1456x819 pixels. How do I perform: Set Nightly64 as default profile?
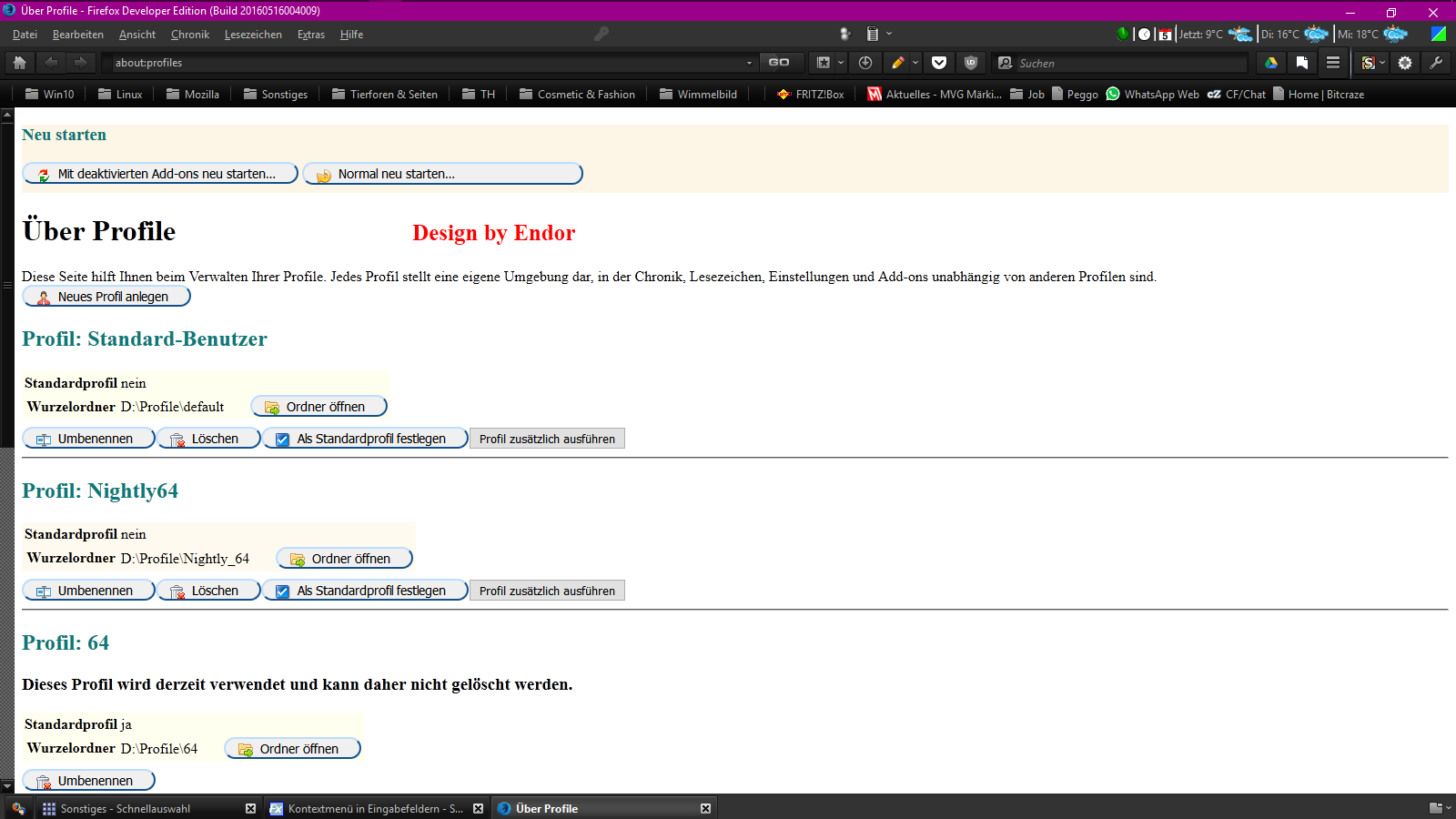tap(366, 591)
